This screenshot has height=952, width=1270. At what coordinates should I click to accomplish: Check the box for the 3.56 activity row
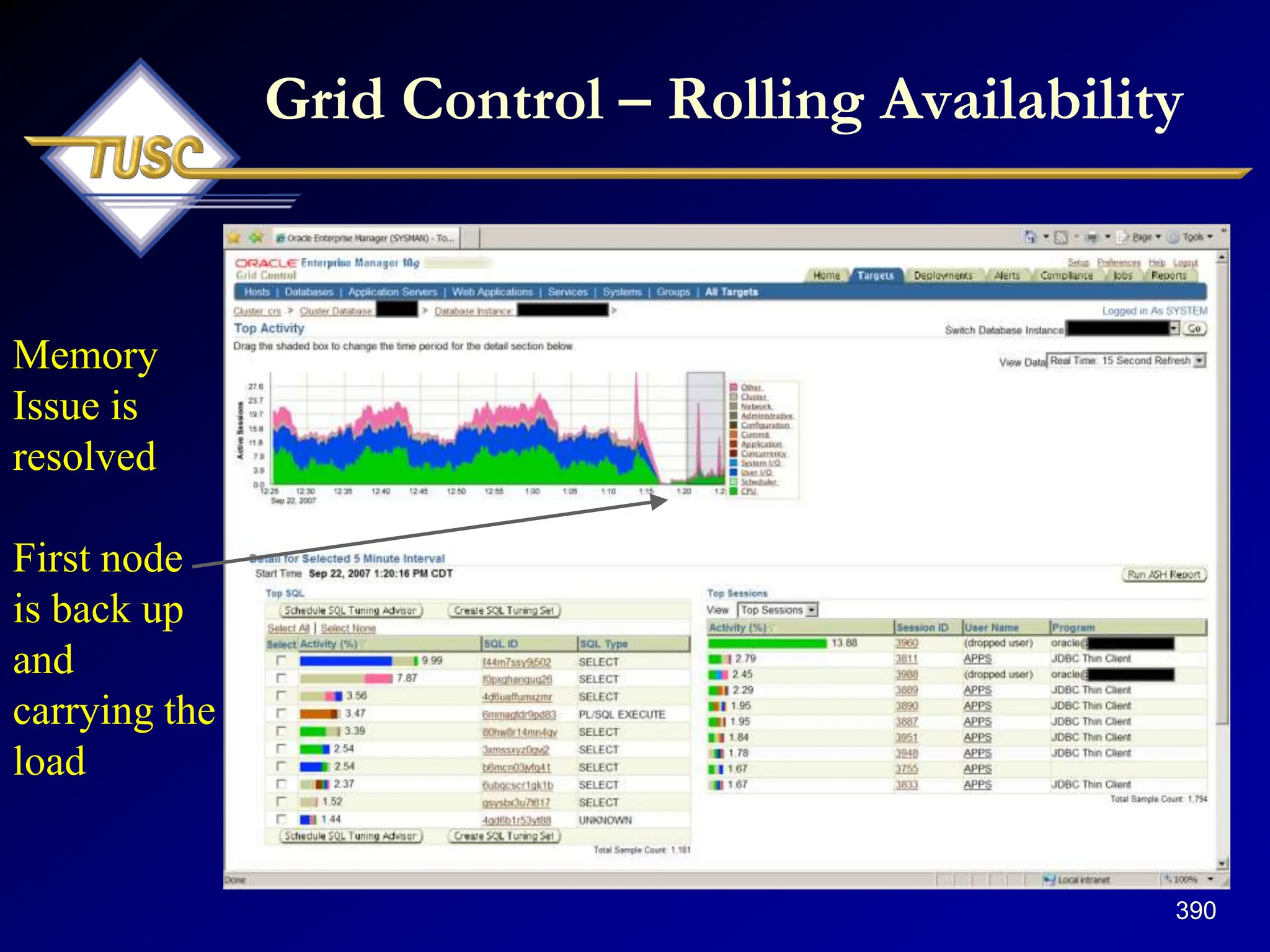point(282,695)
